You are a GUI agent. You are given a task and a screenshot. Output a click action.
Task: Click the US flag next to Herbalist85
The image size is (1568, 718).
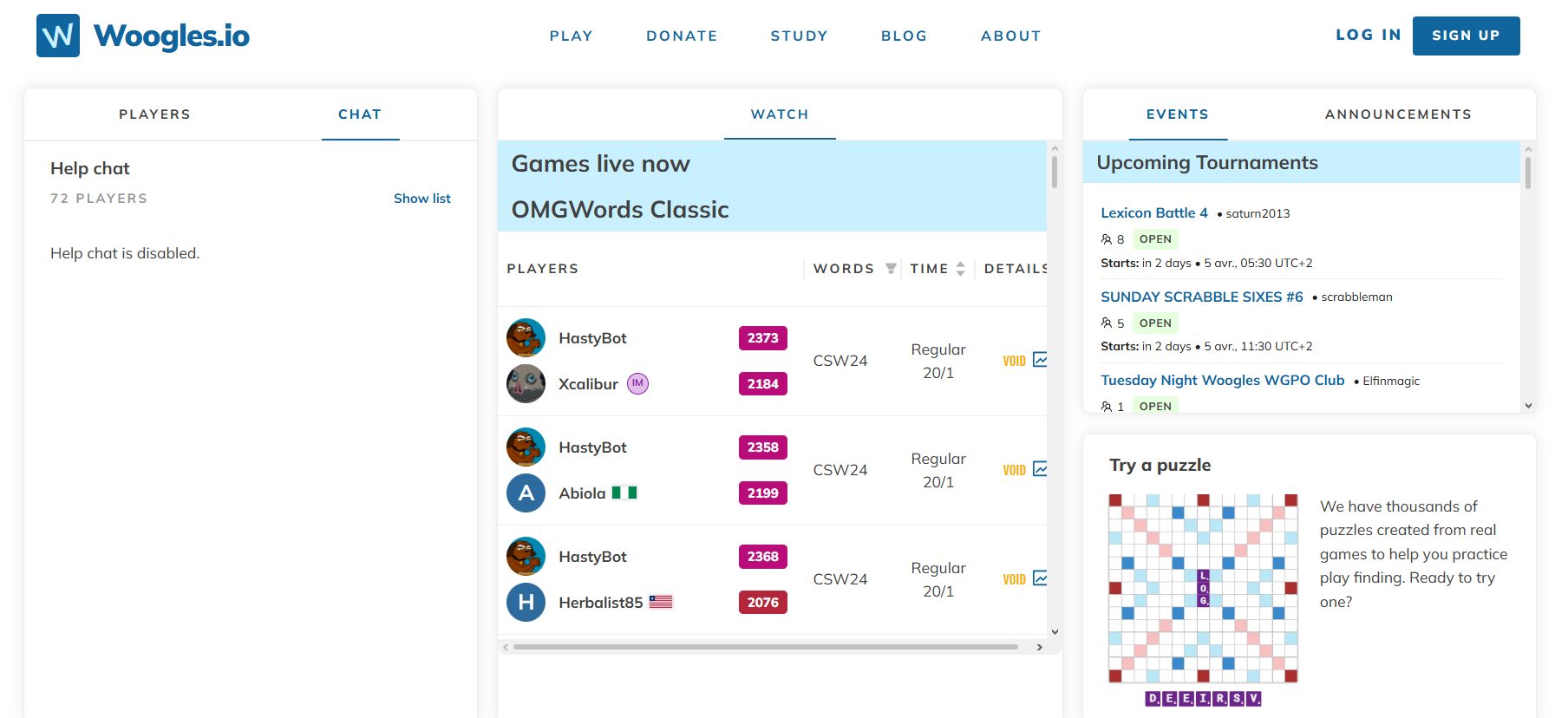pyautogui.click(x=661, y=602)
